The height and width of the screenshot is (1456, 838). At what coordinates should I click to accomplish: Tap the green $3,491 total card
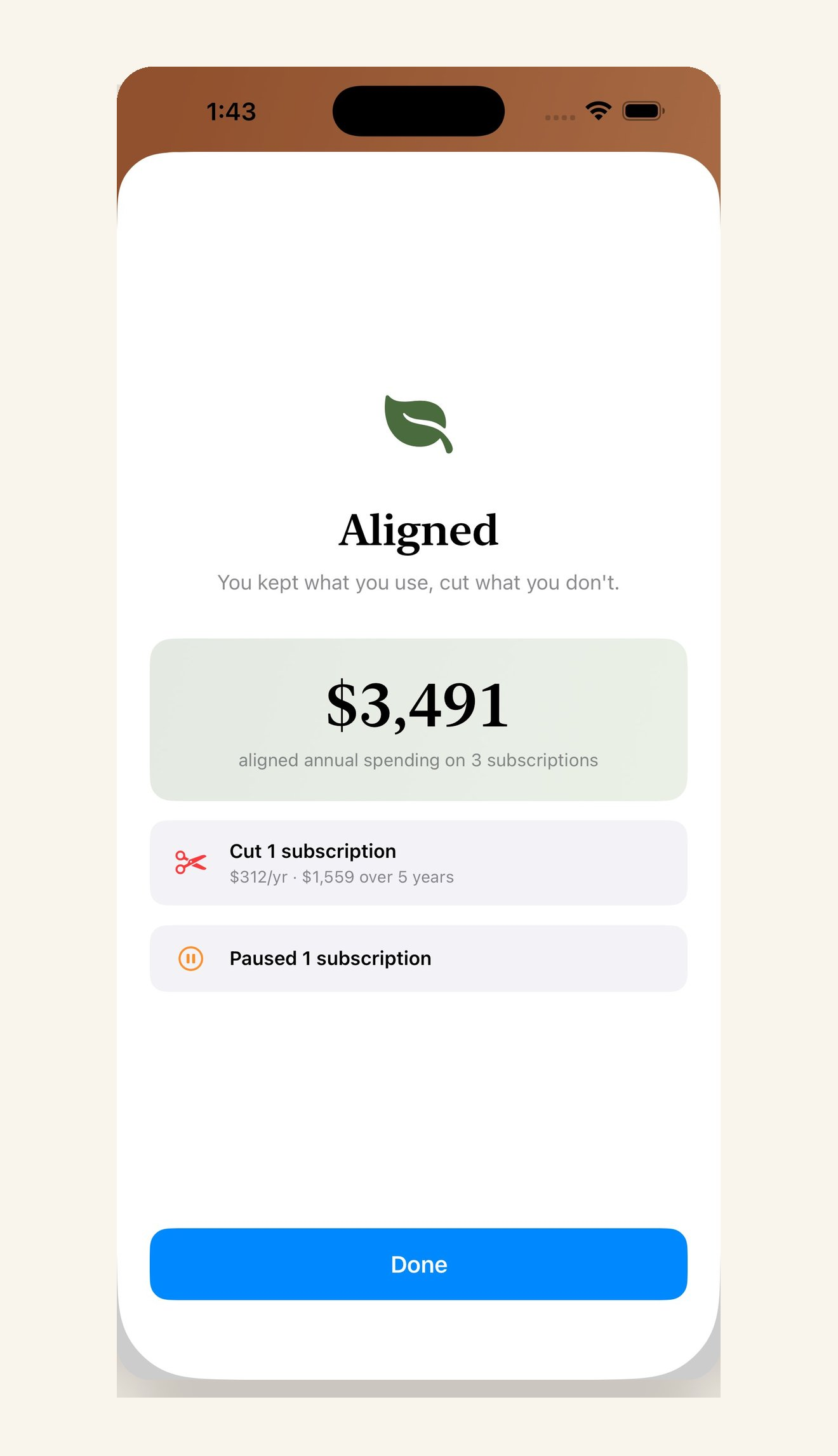click(418, 707)
